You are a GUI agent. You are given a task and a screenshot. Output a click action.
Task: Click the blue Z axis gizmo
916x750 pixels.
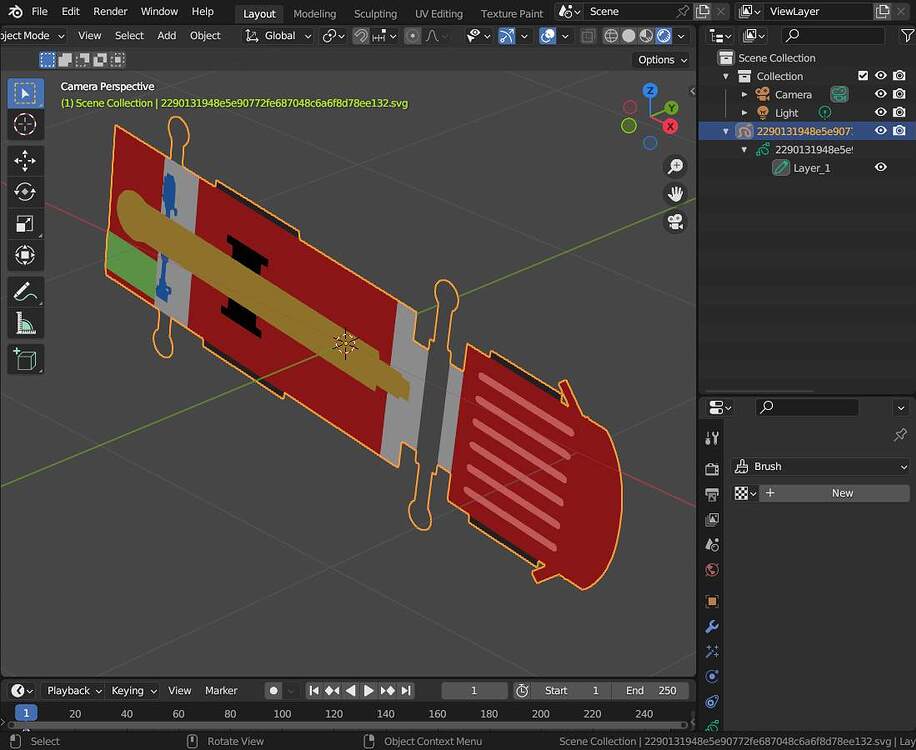coord(650,91)
